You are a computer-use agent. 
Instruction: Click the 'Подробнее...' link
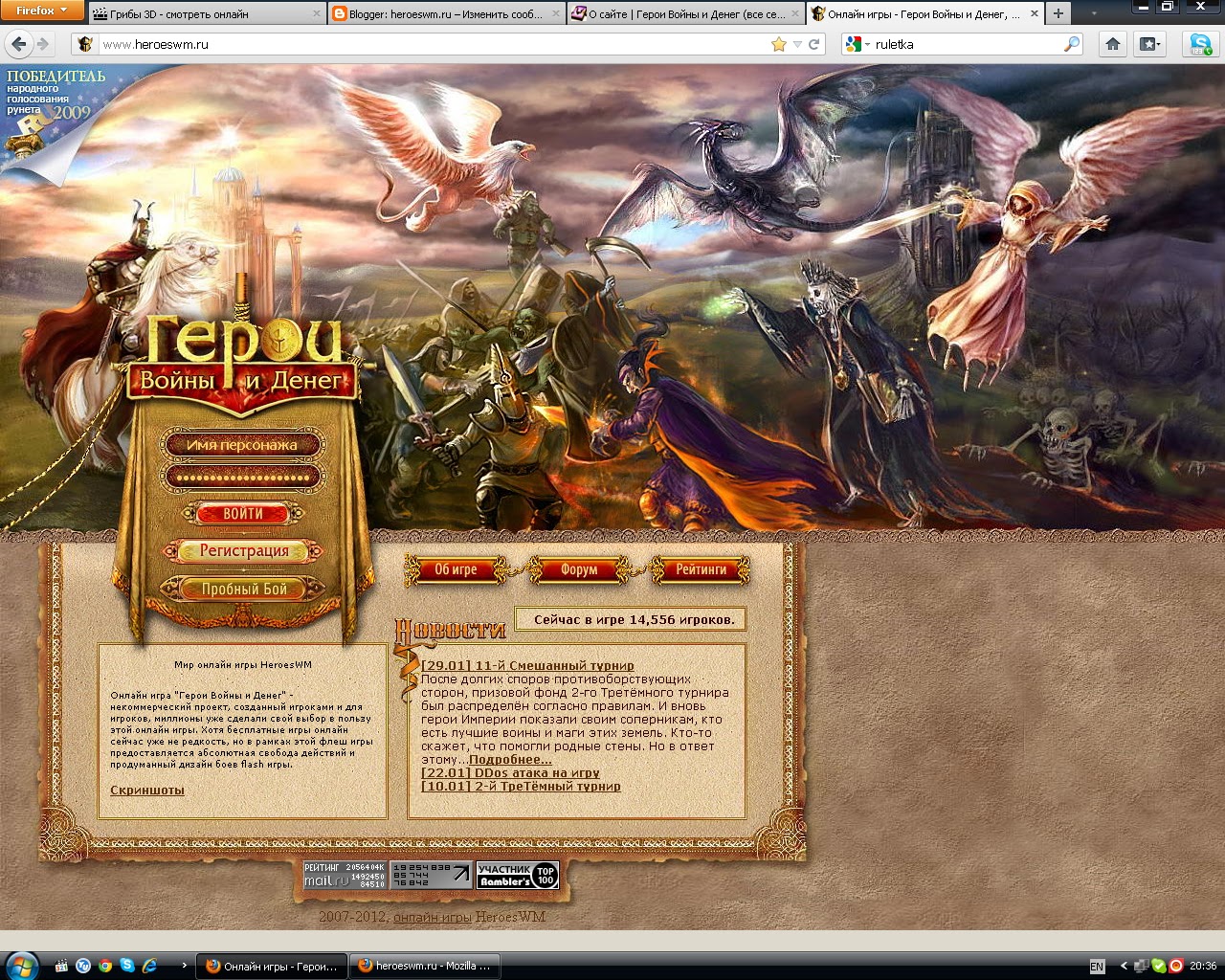(x=510, y=759)
